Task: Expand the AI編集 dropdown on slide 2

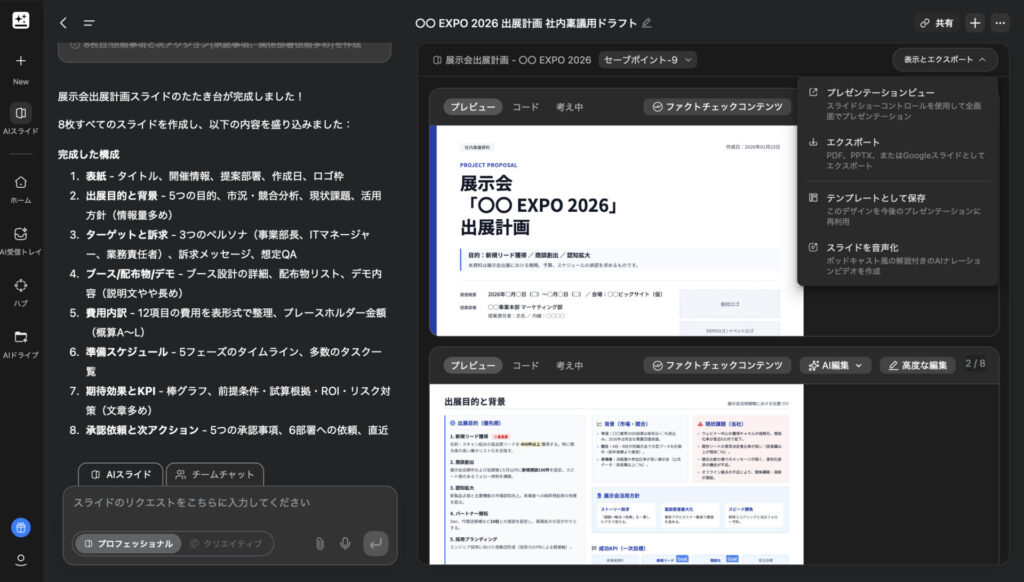Action: click(x=835, y=365)
